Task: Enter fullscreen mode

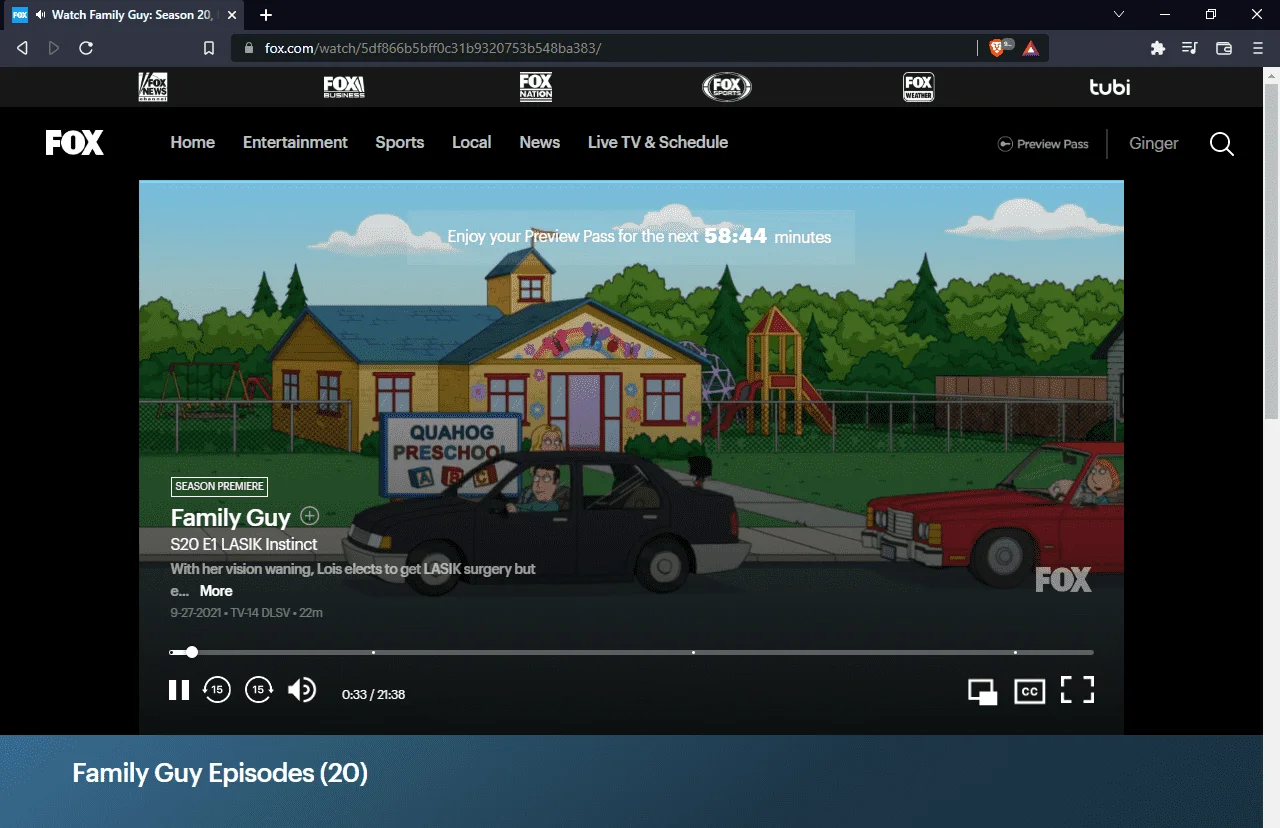Action: click(x=1077, y=690)
